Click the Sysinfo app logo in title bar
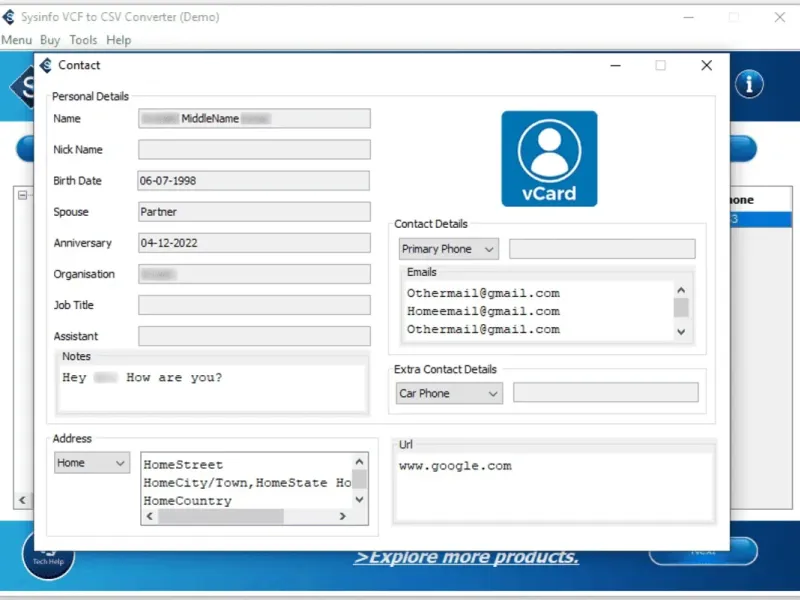The width and height of the screenshot is (800, 600). click(x=9, y=17)
